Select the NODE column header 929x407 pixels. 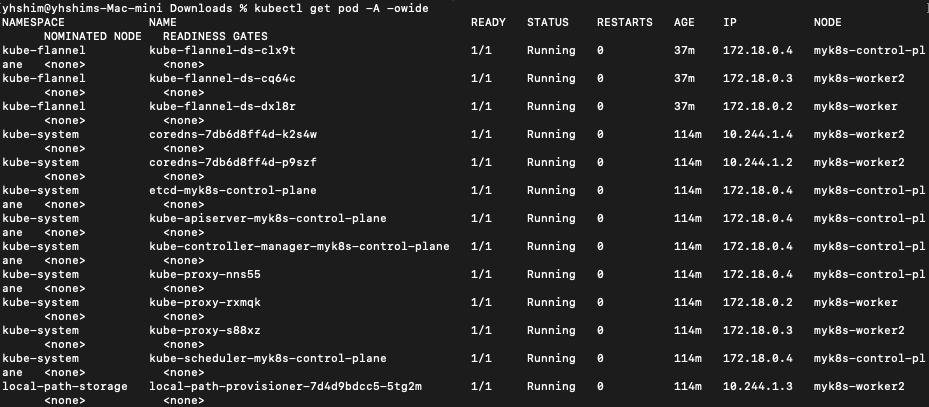[827, 23]
